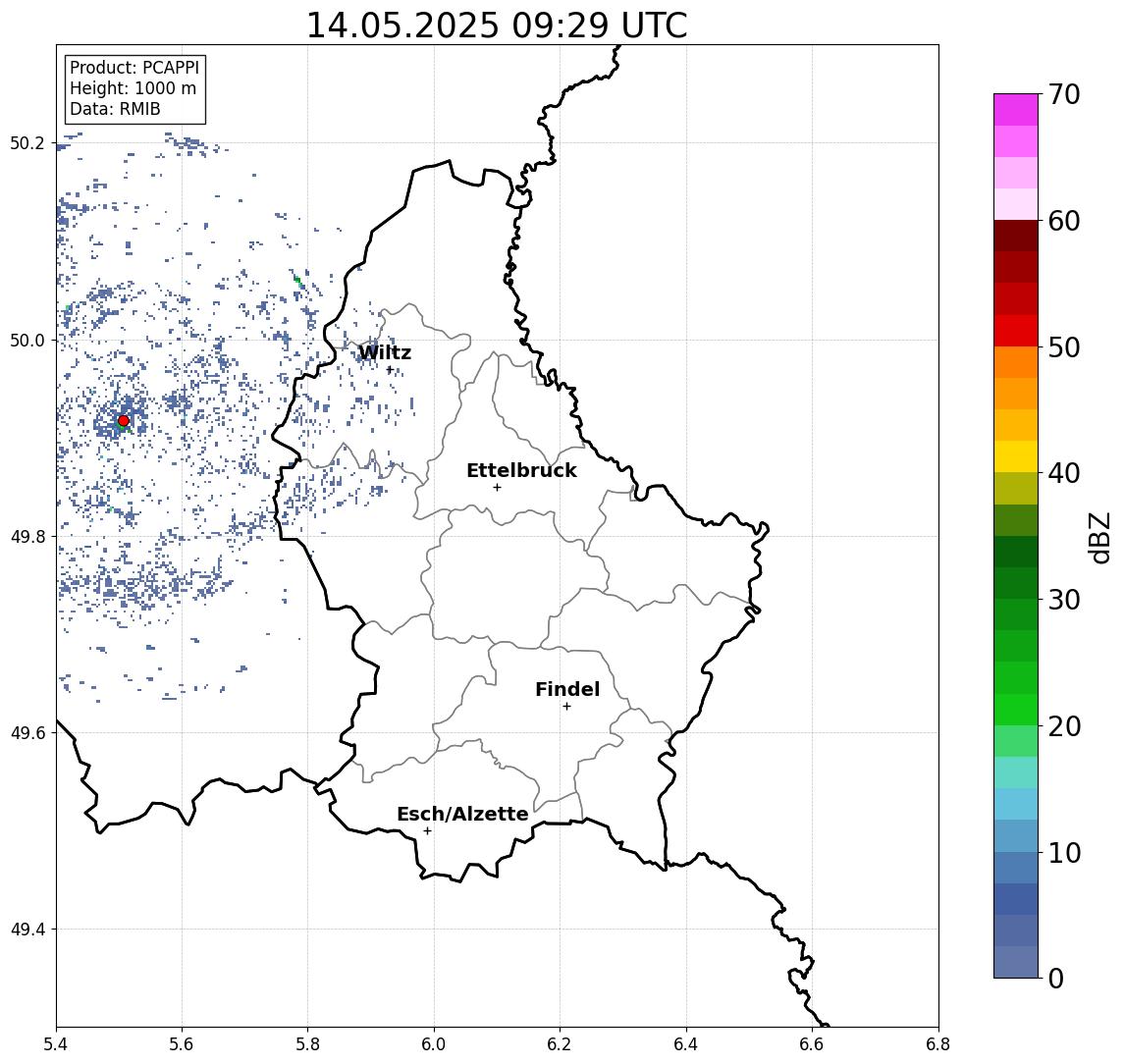The image size is (1124, 1064).
Task: Click the Findel station cross marker
Action: (566, 707)
